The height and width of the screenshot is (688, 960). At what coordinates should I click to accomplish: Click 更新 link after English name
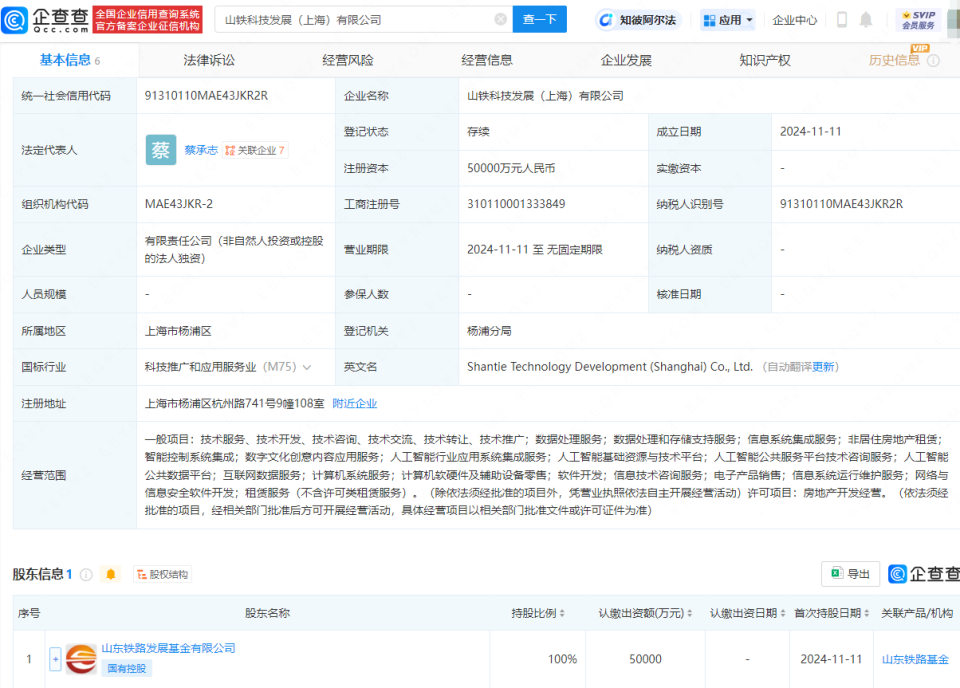click(823, 367)
